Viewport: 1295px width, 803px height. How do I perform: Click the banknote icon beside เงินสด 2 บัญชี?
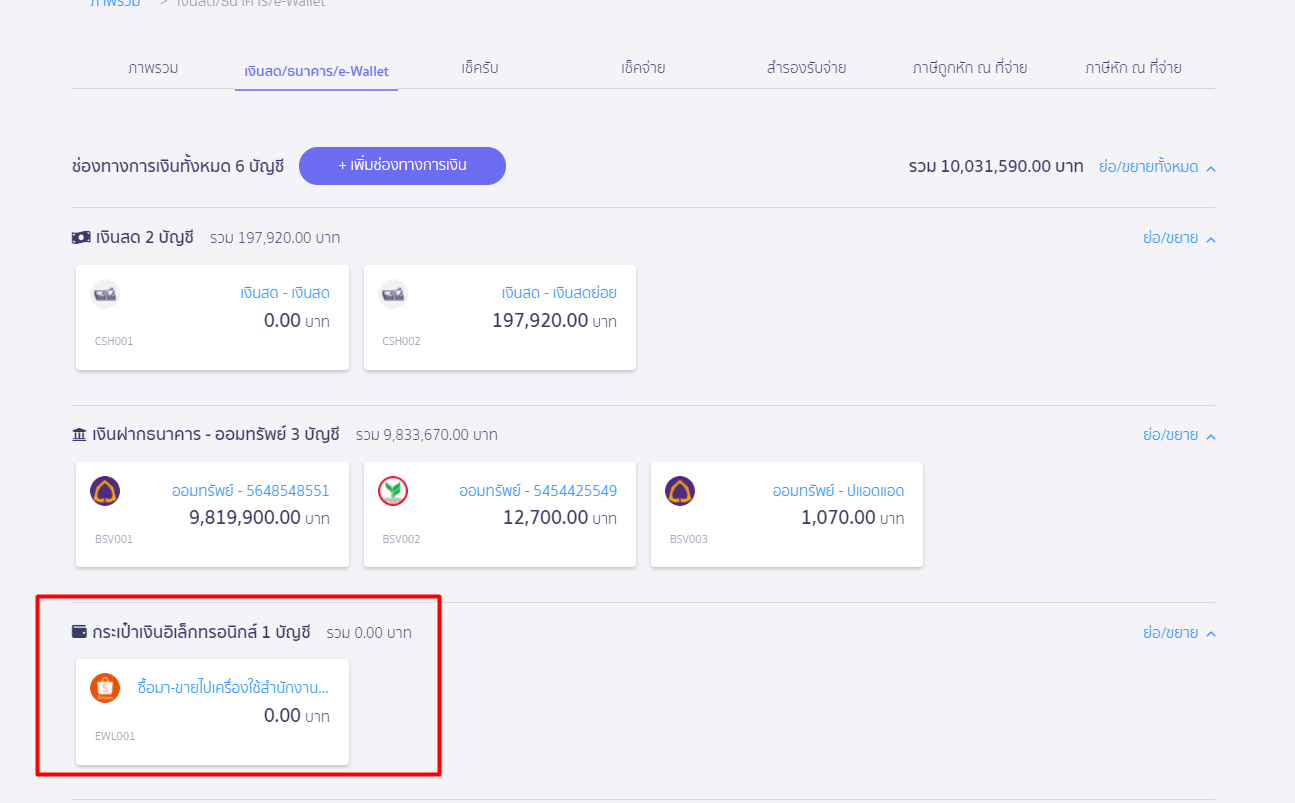[x=81, y=238]
